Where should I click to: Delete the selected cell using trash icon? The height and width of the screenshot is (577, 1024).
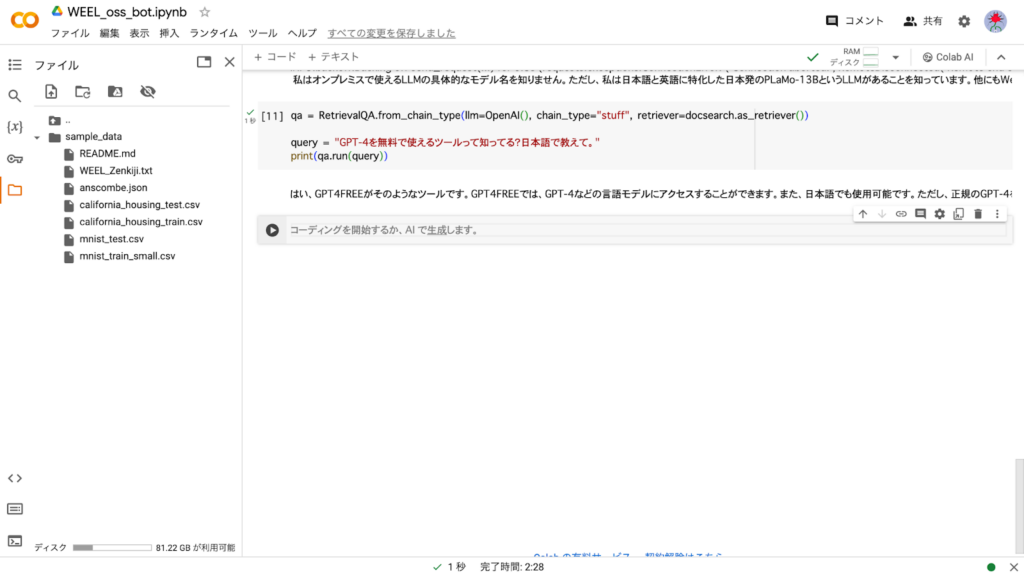click(x=978, y=214)
